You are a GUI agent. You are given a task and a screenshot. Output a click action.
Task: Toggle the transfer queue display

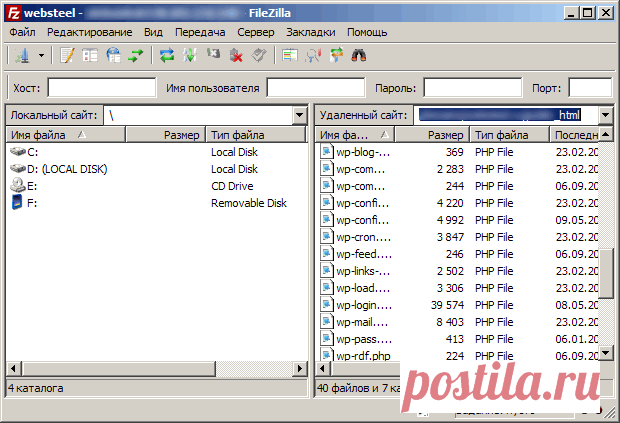[136, 55]
